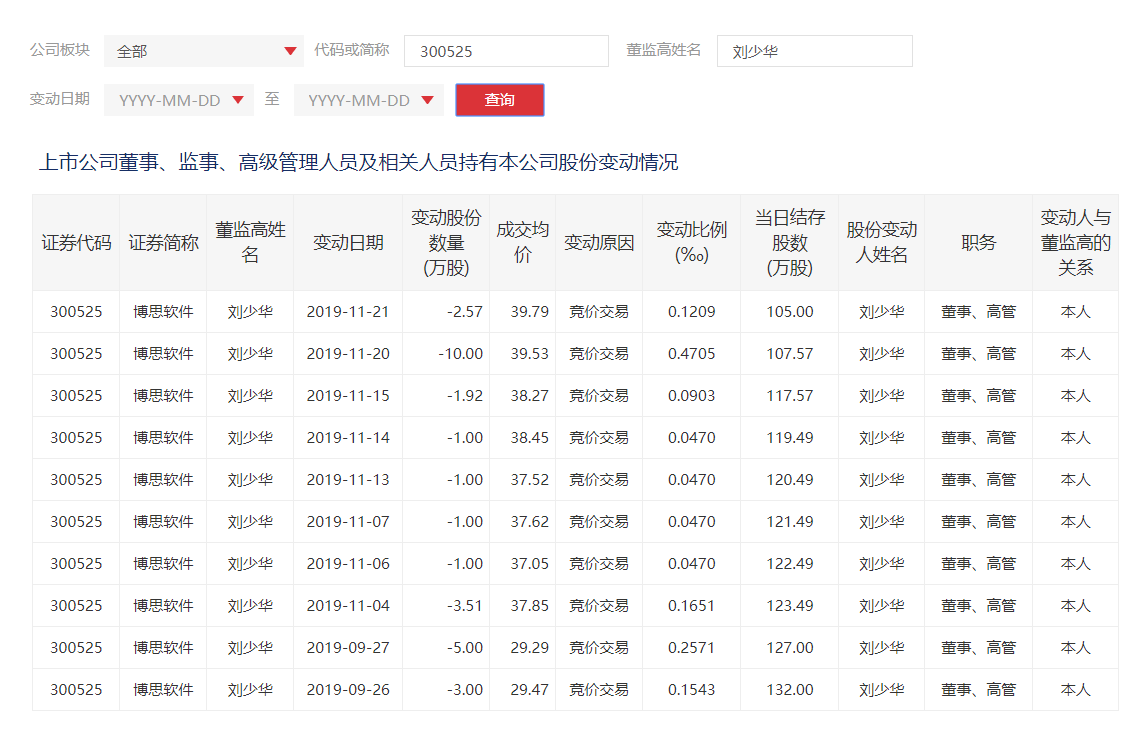
Task: Select the date cell 2019-11-15
Action: 348,396
